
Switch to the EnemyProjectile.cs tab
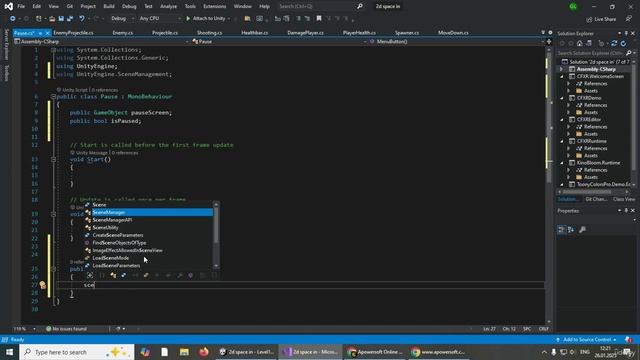coord(73,33)
